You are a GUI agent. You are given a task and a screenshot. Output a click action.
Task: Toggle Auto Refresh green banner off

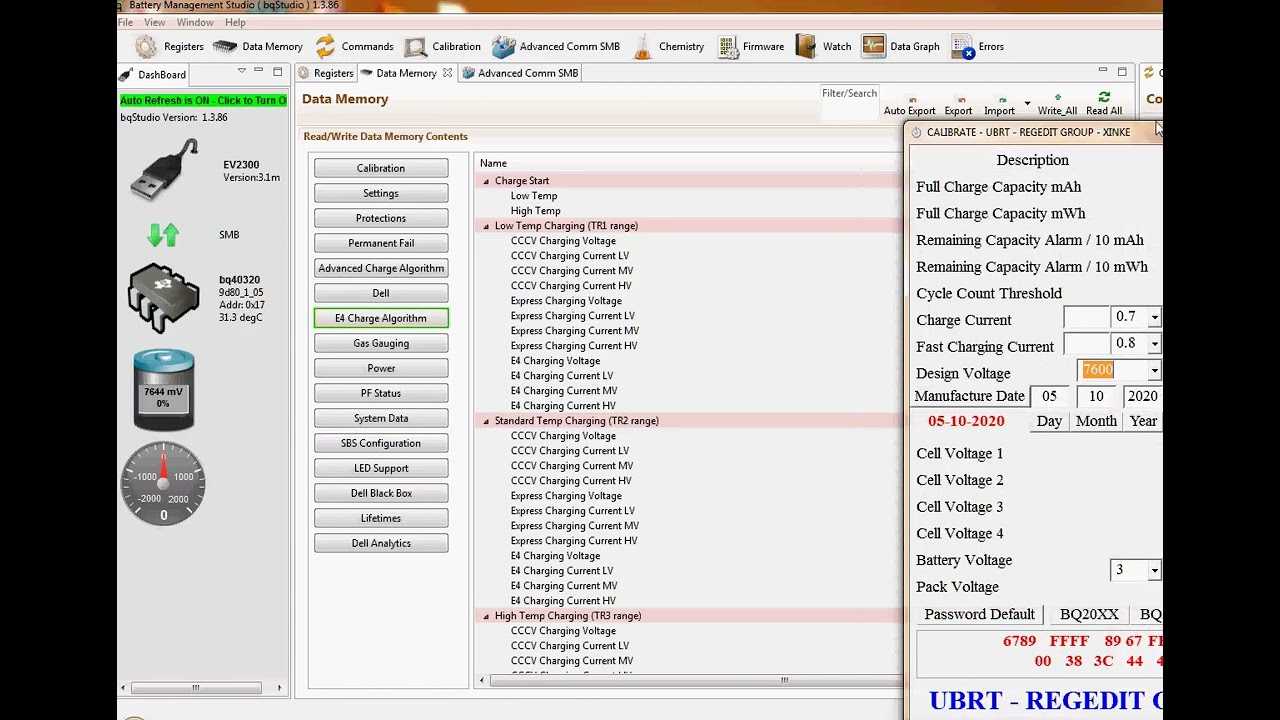(x=203, y=100)
